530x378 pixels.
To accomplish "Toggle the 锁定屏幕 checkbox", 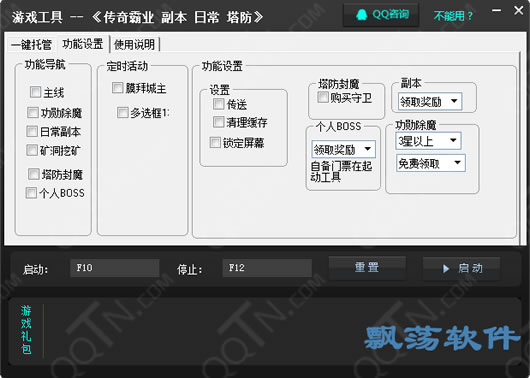I will point(215,142).
